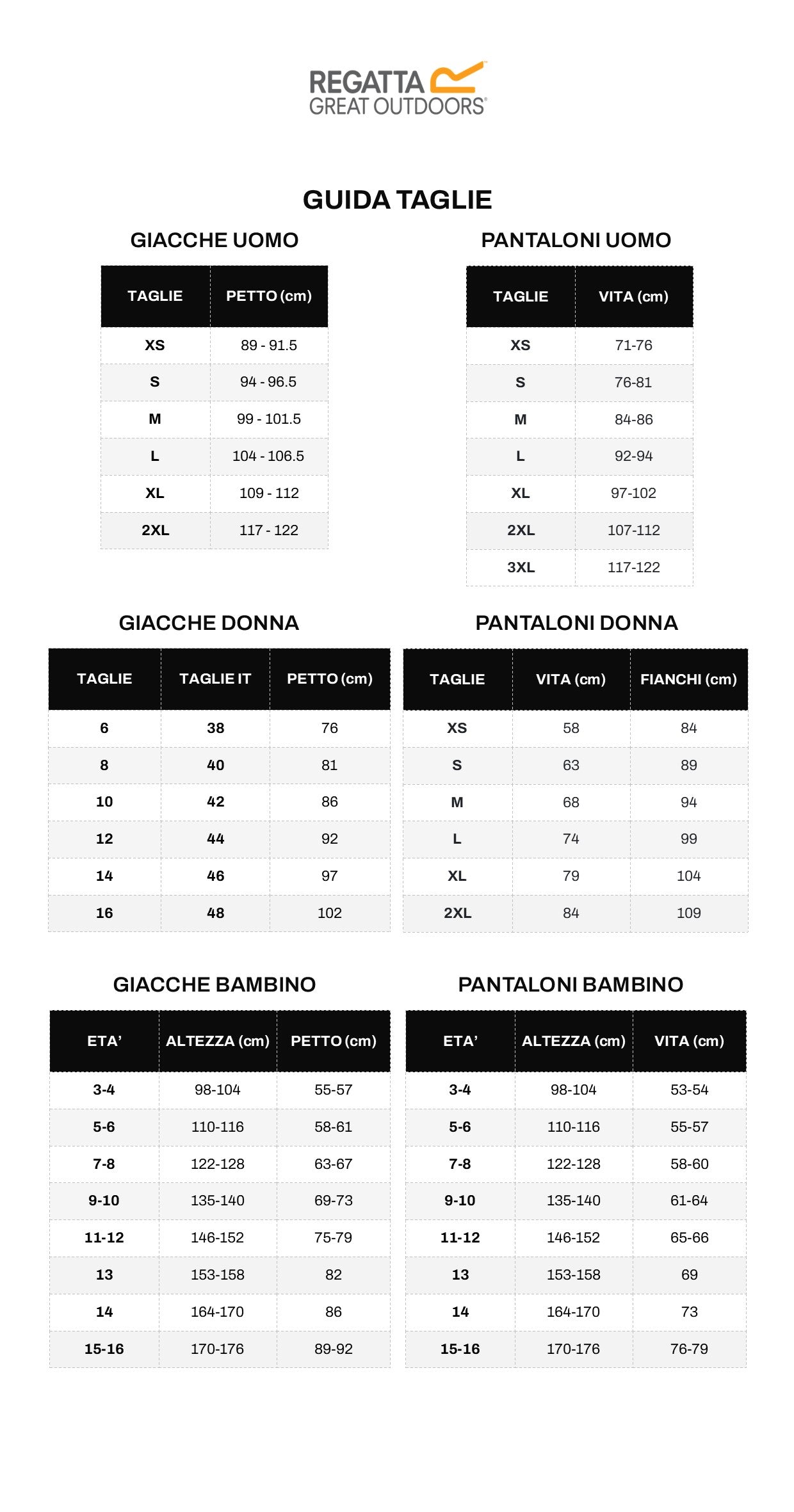Viewport: 794px width, 1512px height.
Task: Select the PANTALONI UOMO table title
Action: click(576, 240)
